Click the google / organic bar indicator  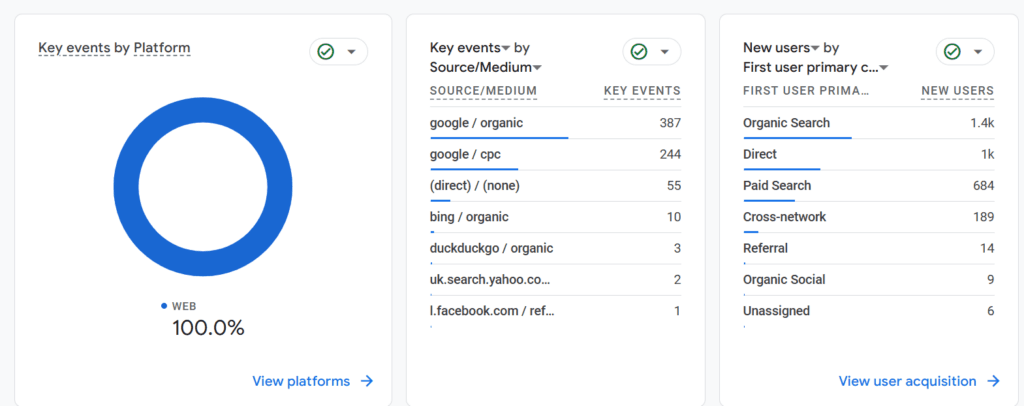coord(499,138)
